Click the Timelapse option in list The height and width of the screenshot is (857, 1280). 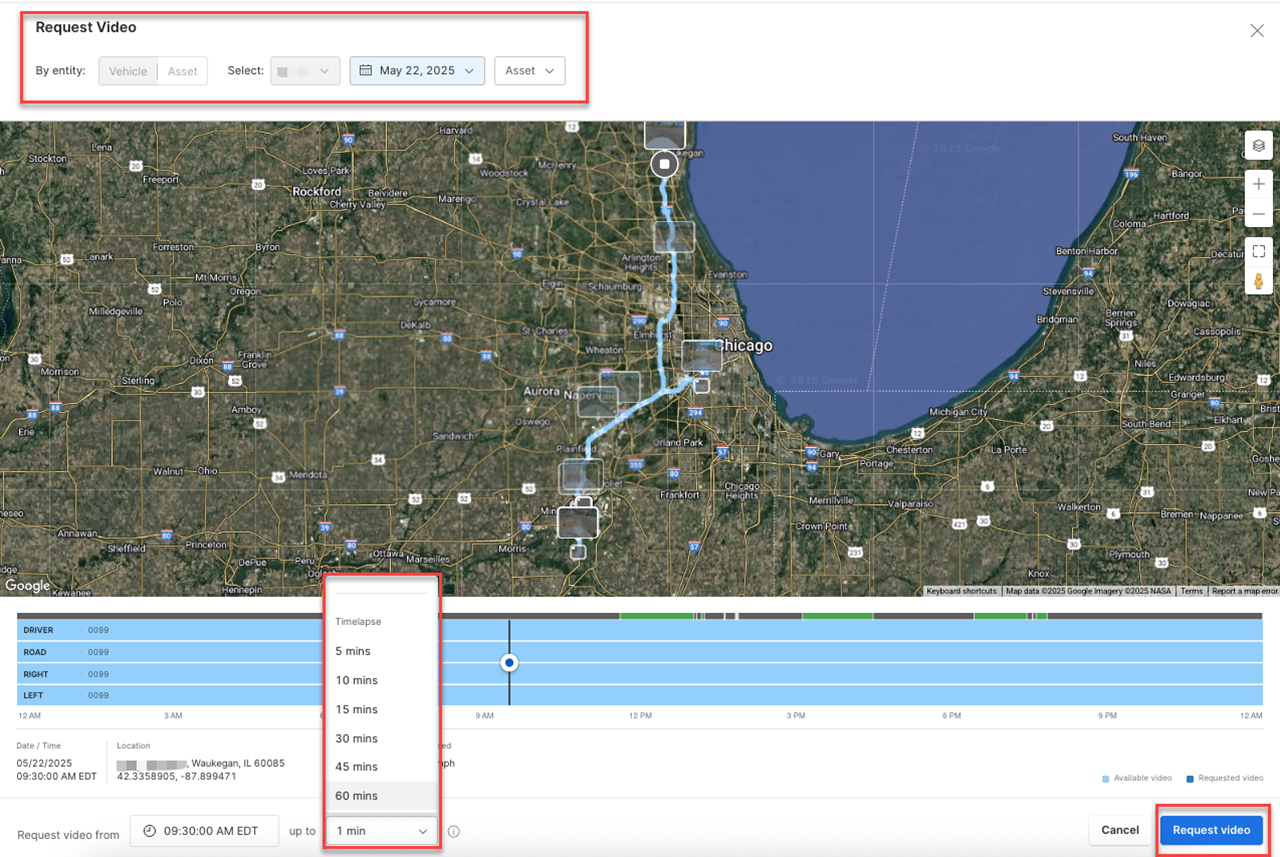click(358, 622)
